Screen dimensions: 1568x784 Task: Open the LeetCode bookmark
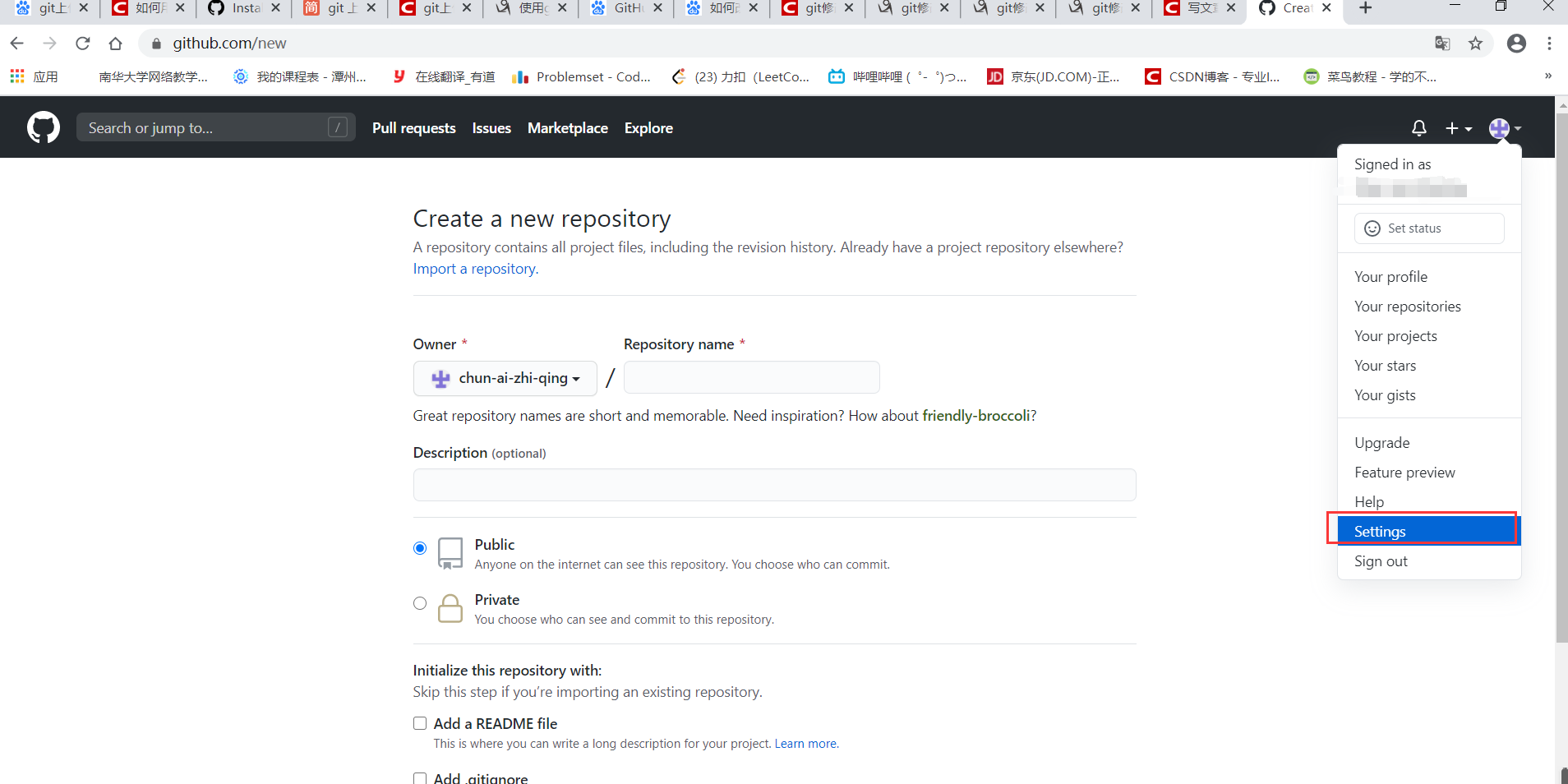[x=740, y=76]
